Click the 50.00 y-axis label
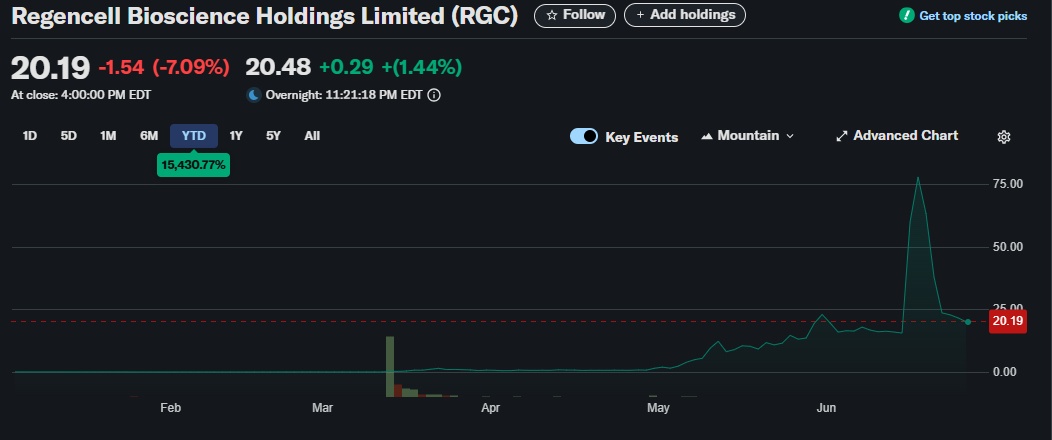Viewport: 1052px width, 440px height. [1008, 247]
